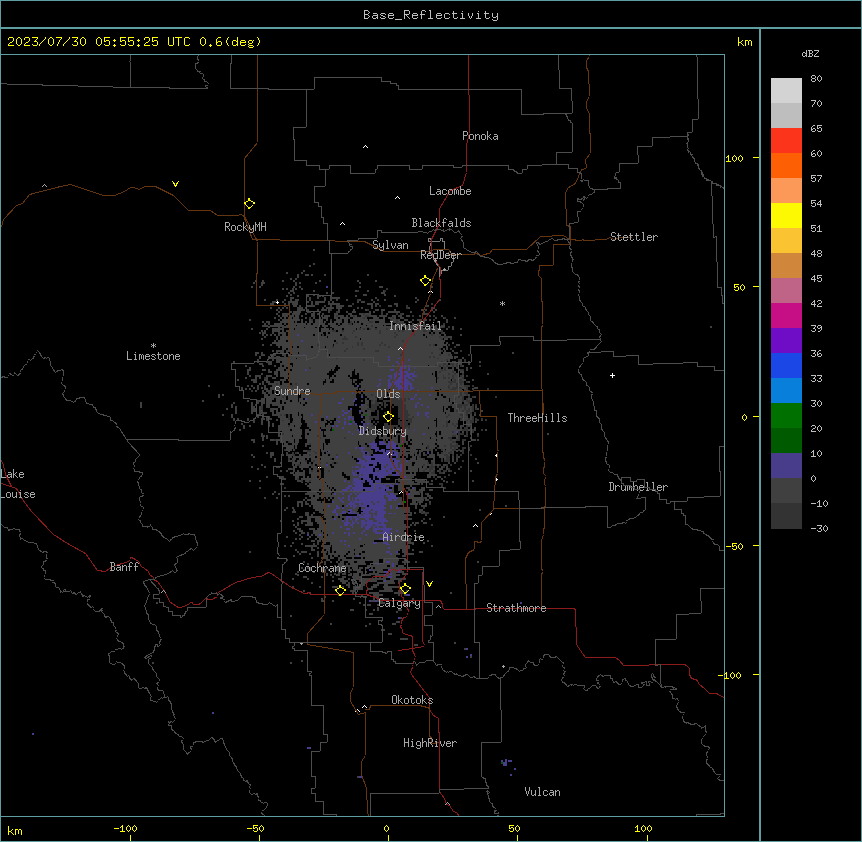
Task: Click the -50 tick on the right vertical axis
Action: (734, 546)
